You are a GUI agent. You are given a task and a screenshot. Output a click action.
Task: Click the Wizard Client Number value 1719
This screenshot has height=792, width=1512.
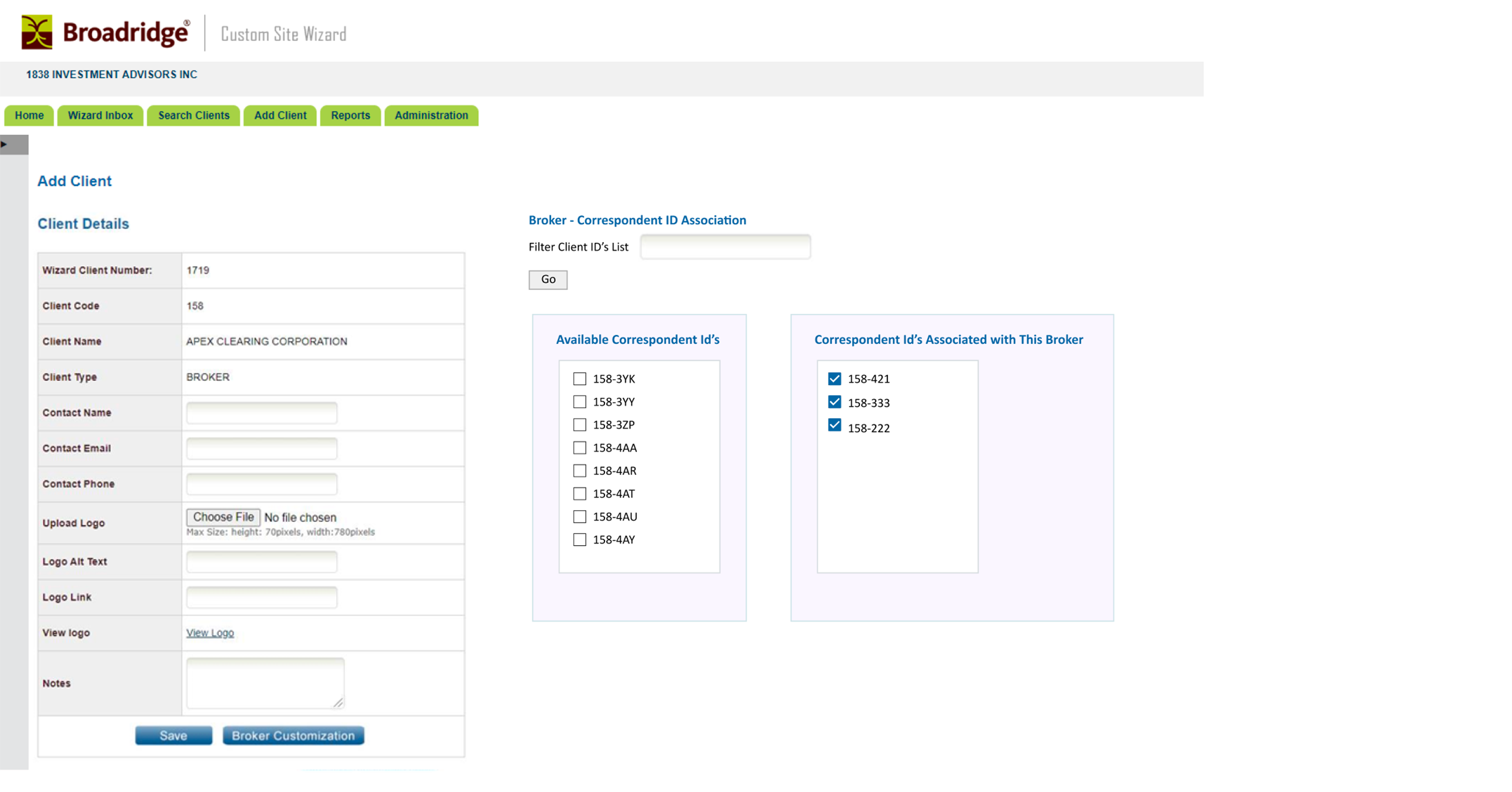tap(198, 270)
